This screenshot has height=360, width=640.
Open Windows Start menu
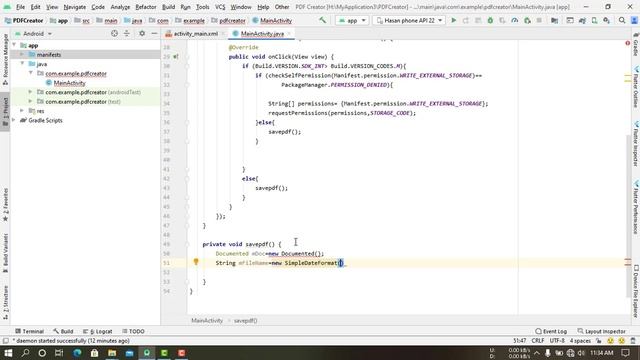8,353
